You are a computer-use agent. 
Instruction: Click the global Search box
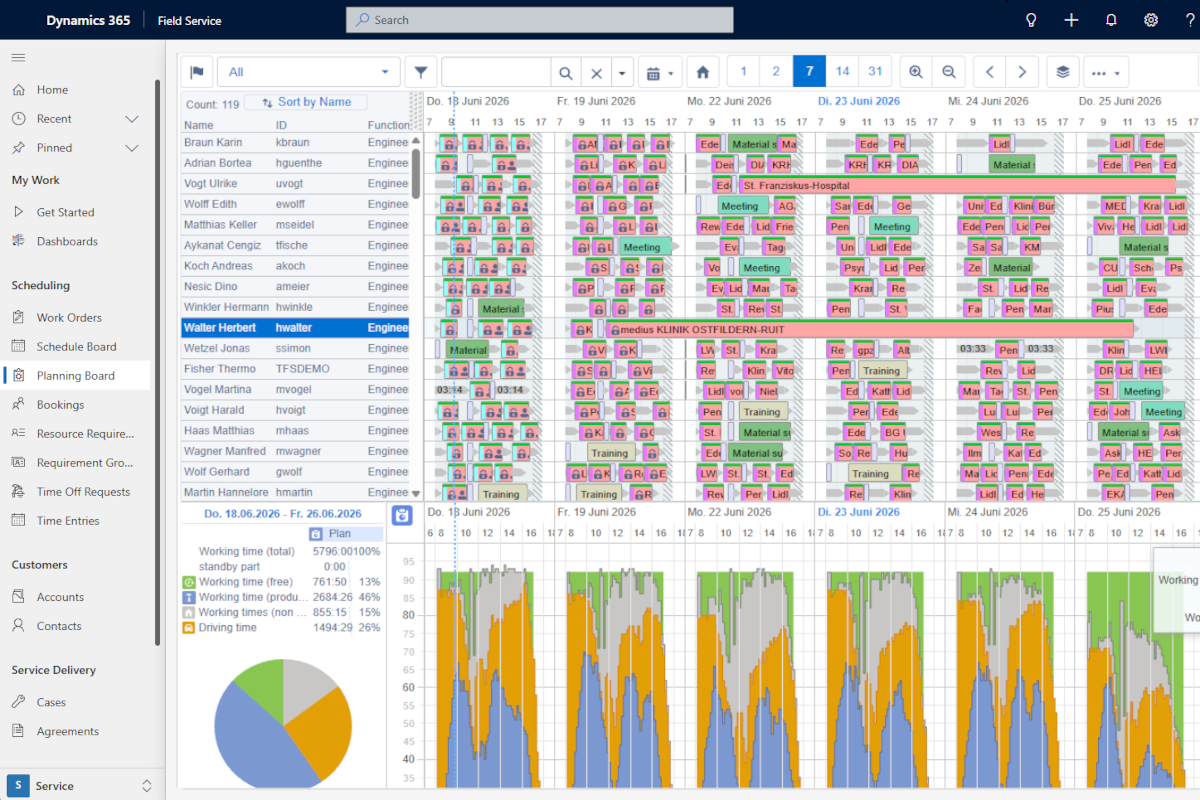click(x=540, y=20)
